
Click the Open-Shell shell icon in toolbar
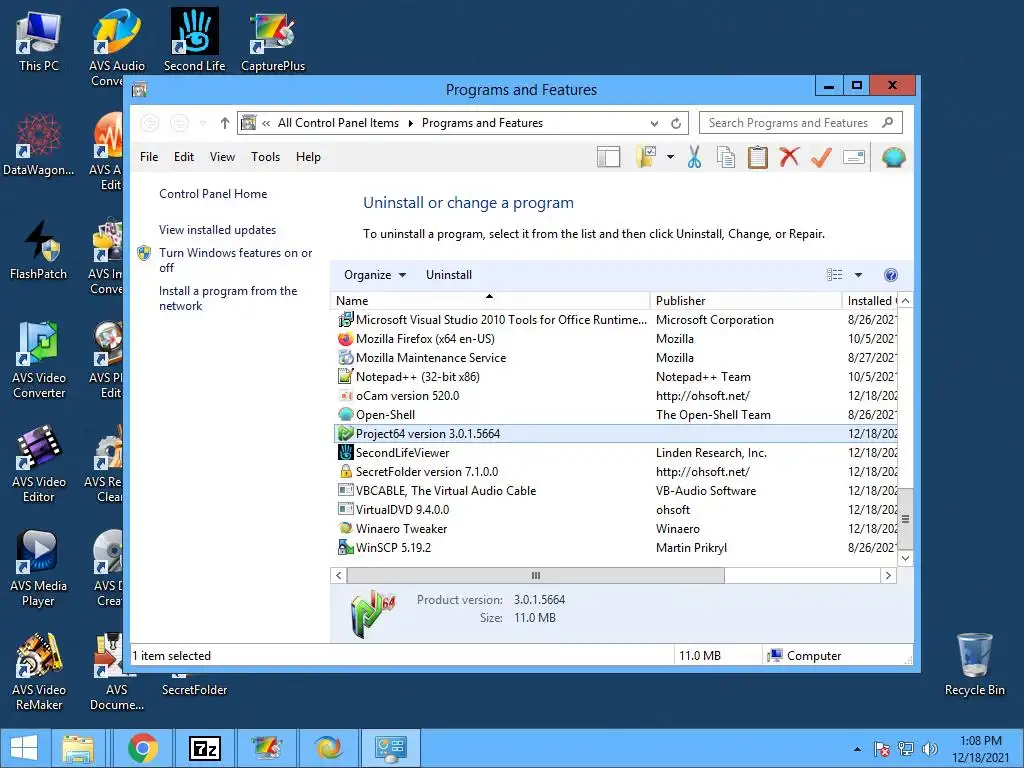pos(893,157)
